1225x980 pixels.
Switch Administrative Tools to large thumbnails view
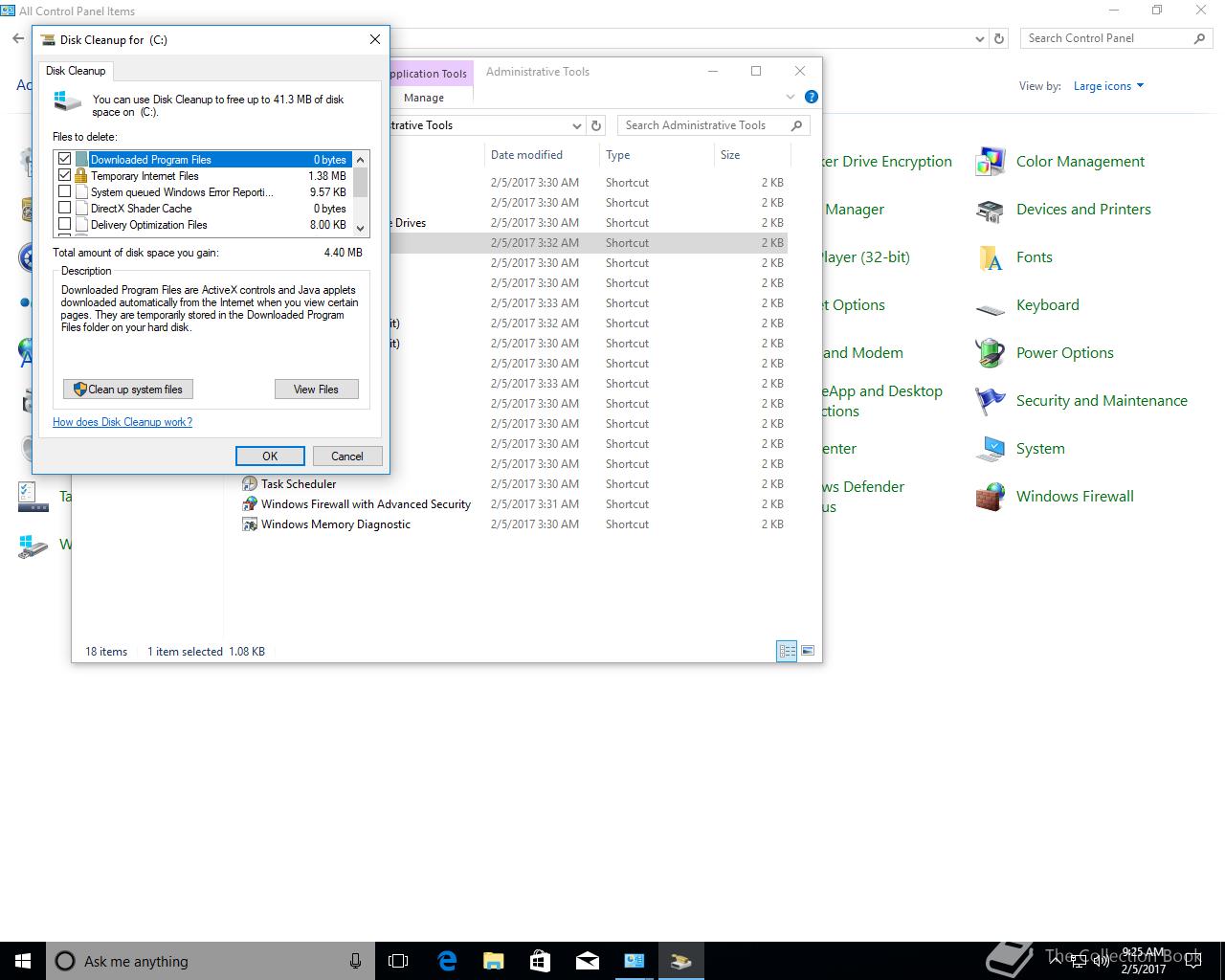(808, 651)
